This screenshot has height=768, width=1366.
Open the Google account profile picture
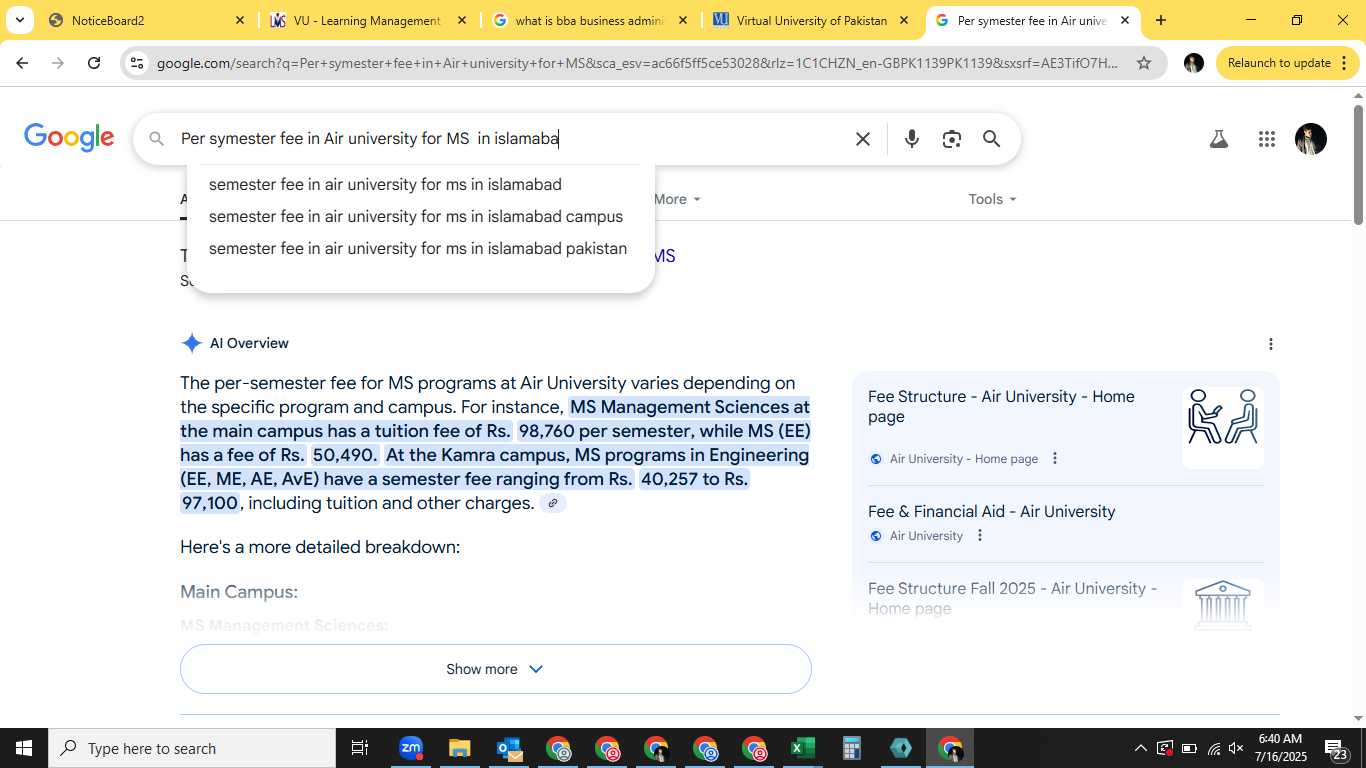tap(1310, 139)
